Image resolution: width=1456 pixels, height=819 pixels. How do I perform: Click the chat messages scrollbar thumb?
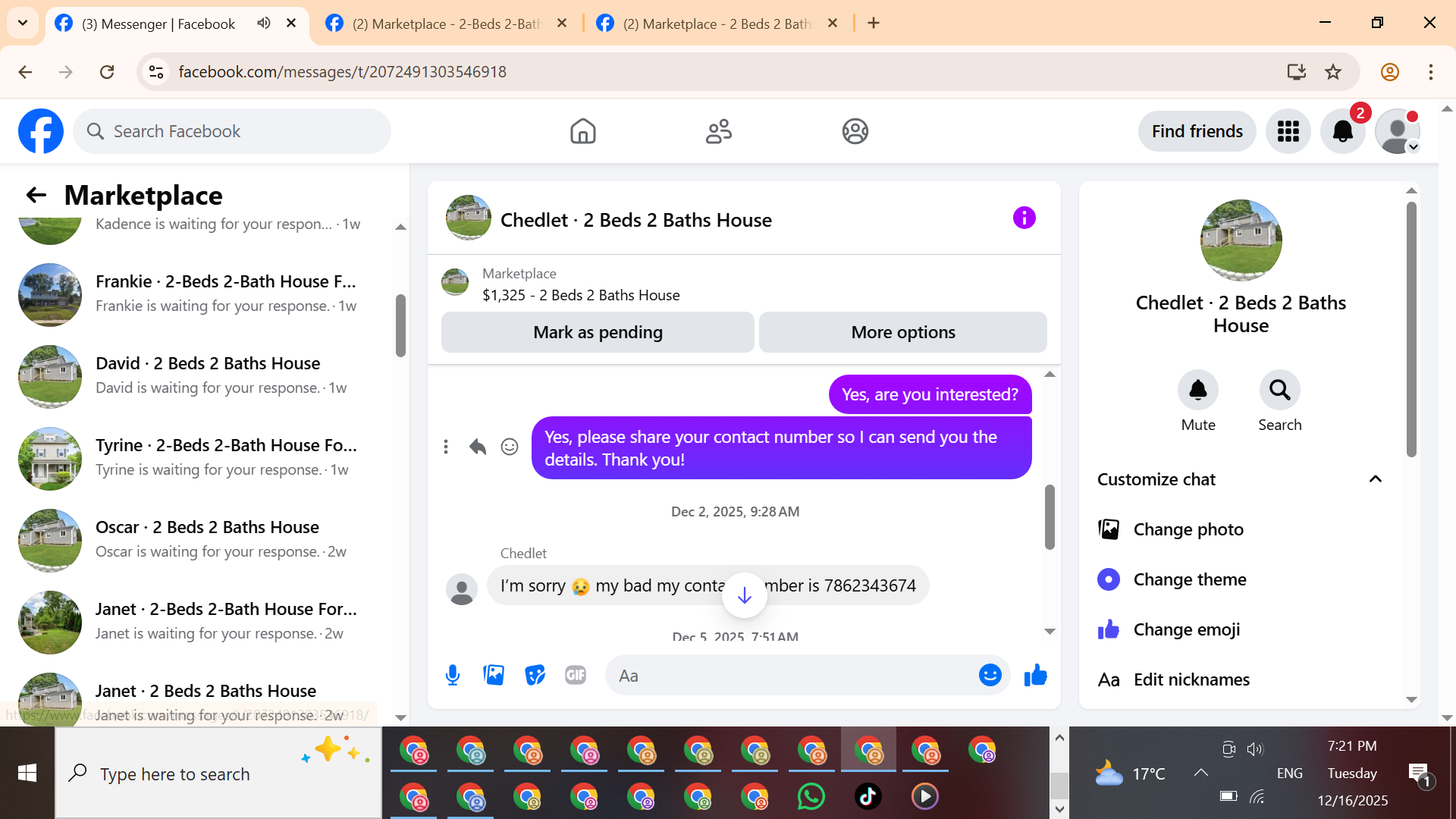point(1050,517)
